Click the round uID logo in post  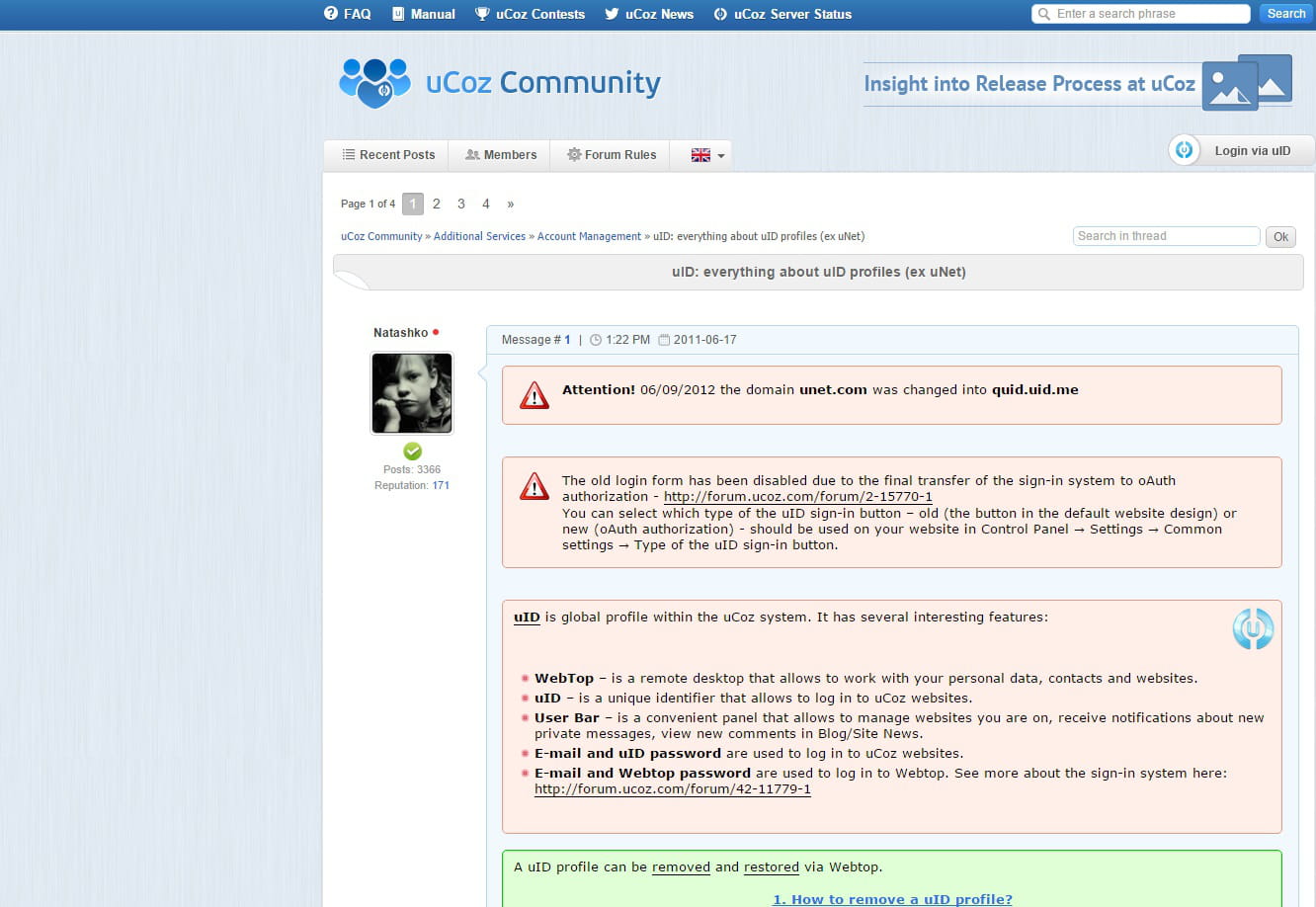click(1252, 629)
